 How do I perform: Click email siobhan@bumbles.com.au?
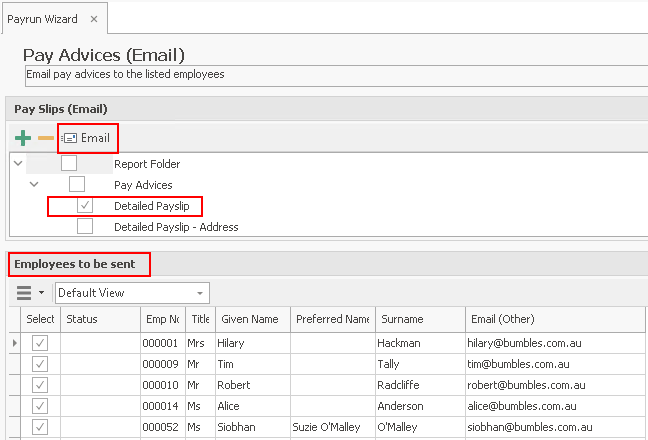click(530, 427)
